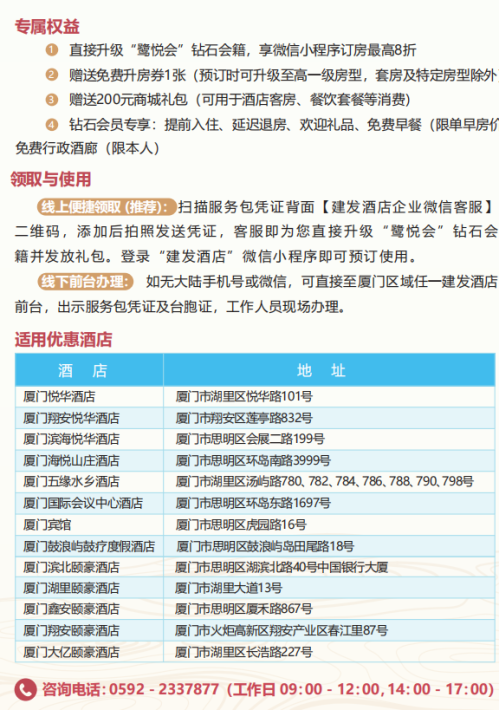Click the address 厦门市思明区环岛南路3999号
The width and height of the screenshot is (499, 710).
tap(253, 461)
